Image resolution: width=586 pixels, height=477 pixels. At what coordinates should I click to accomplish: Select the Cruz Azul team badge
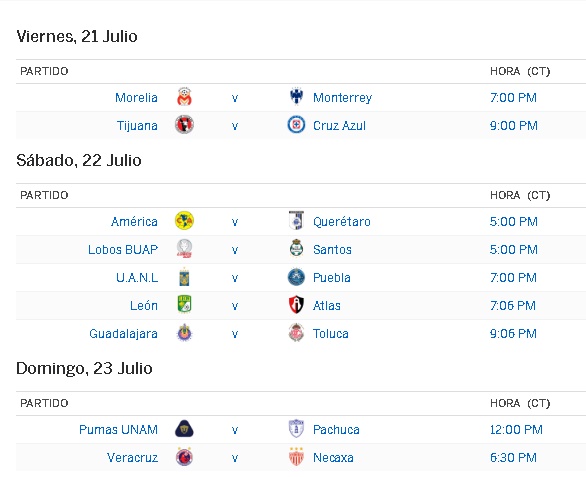[296, 125]
